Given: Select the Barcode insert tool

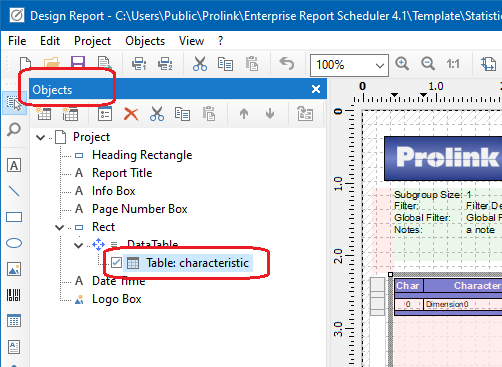Looking at the screenshot, I should click(14, 295).
